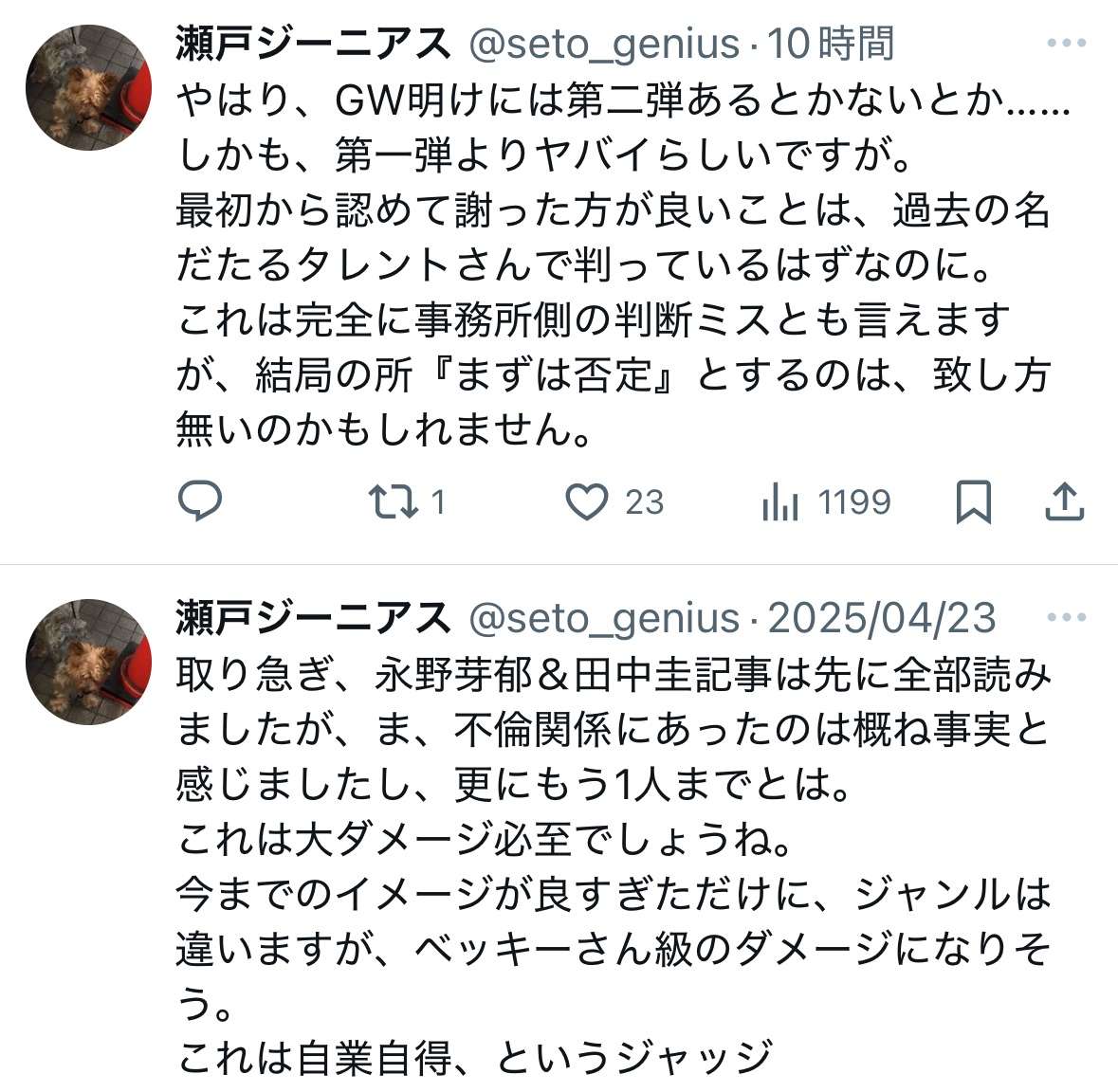The width and height of the screenshot is (1118, 1092).
Task: Open 瀬戸ジーニアス name on first tweet
Action: tap(313, 44)
